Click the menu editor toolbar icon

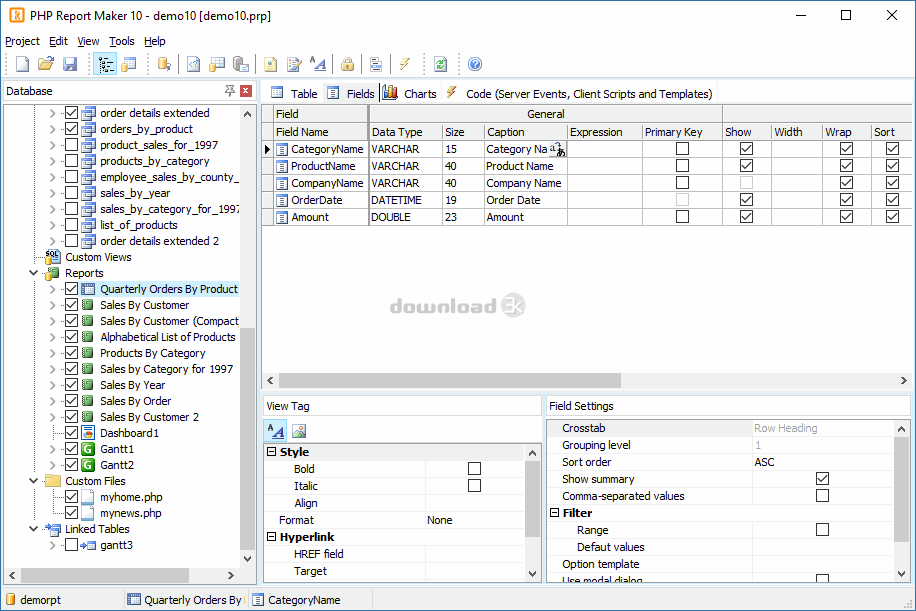tap(376, 64)
